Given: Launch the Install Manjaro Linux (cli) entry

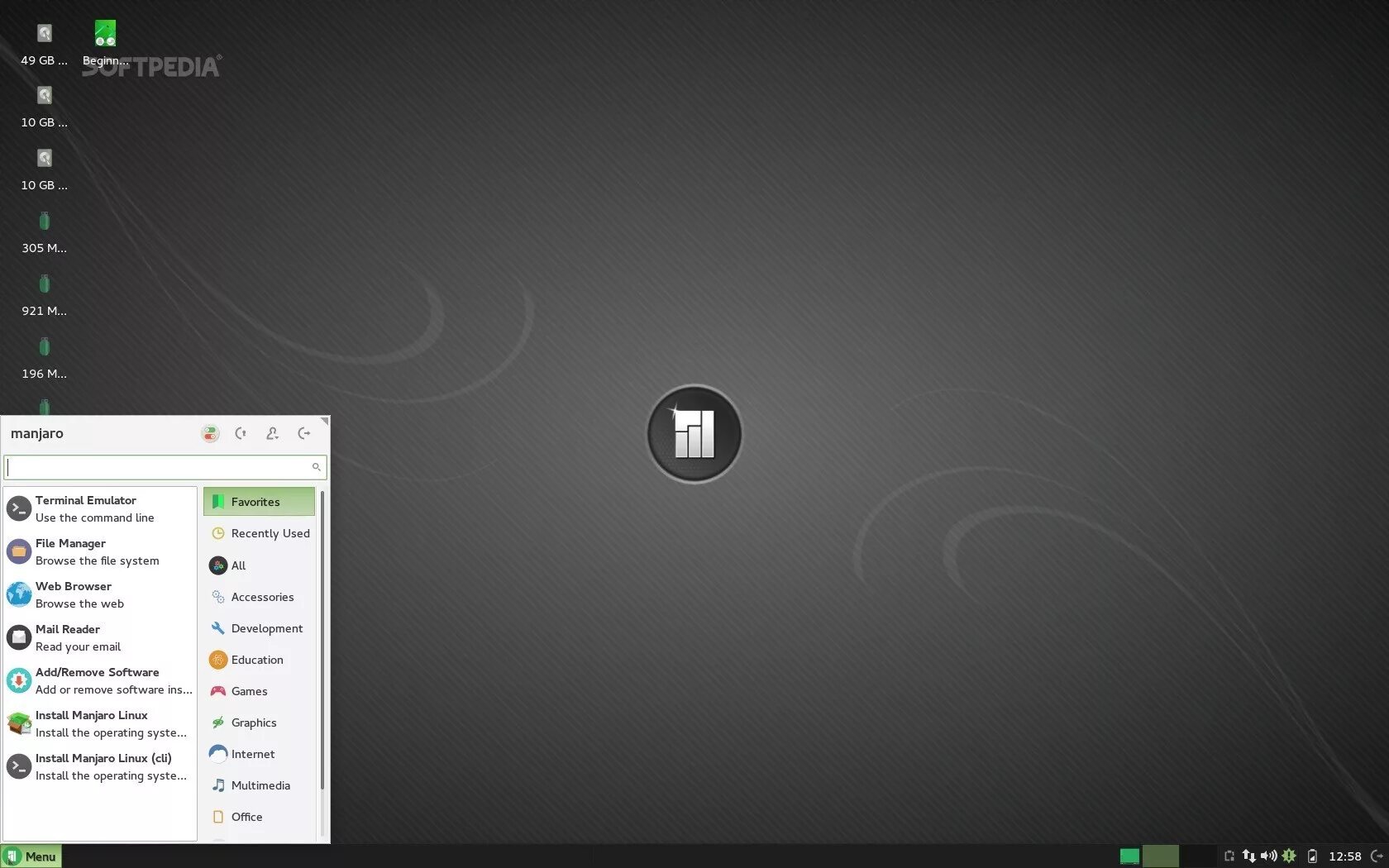Looking at the screenshot, I should point(100,766).
